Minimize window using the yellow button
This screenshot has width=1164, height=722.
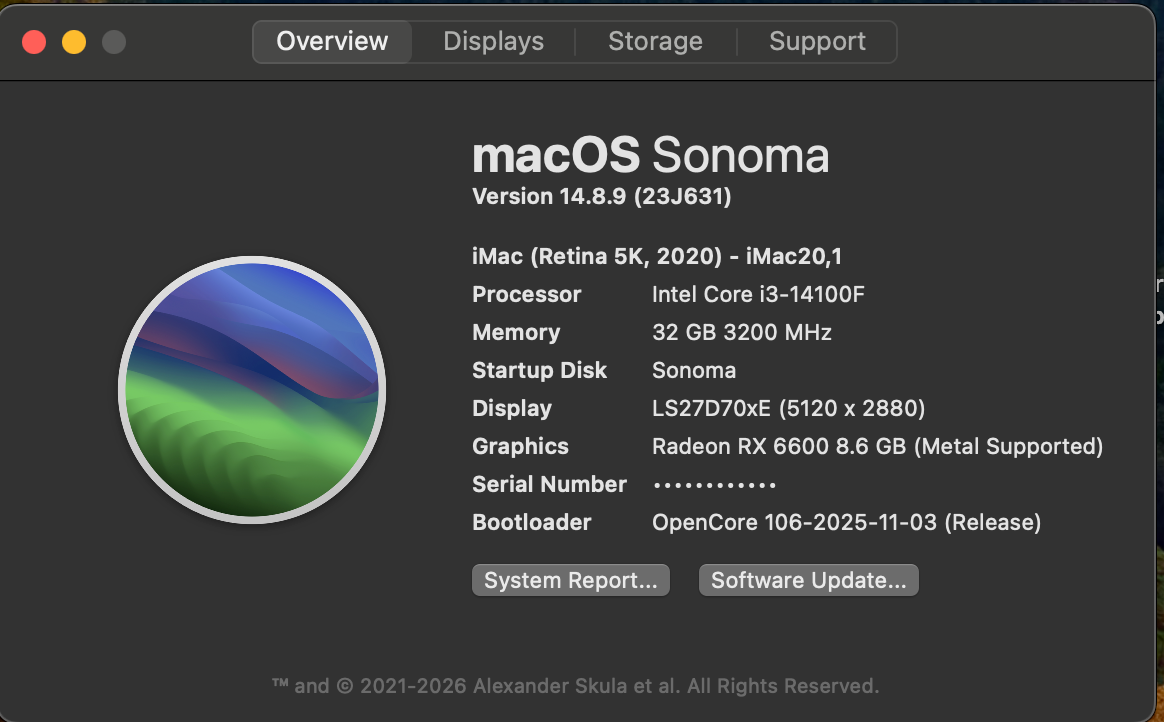point(74,42)
